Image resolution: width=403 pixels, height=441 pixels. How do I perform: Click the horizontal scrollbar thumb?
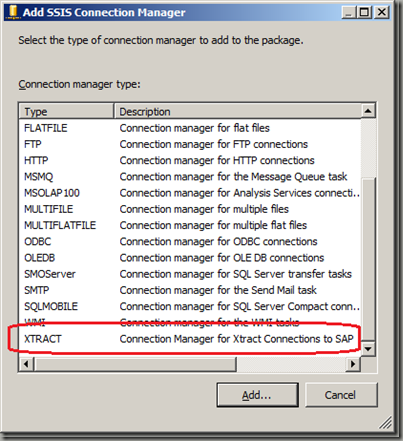(135, 364)
